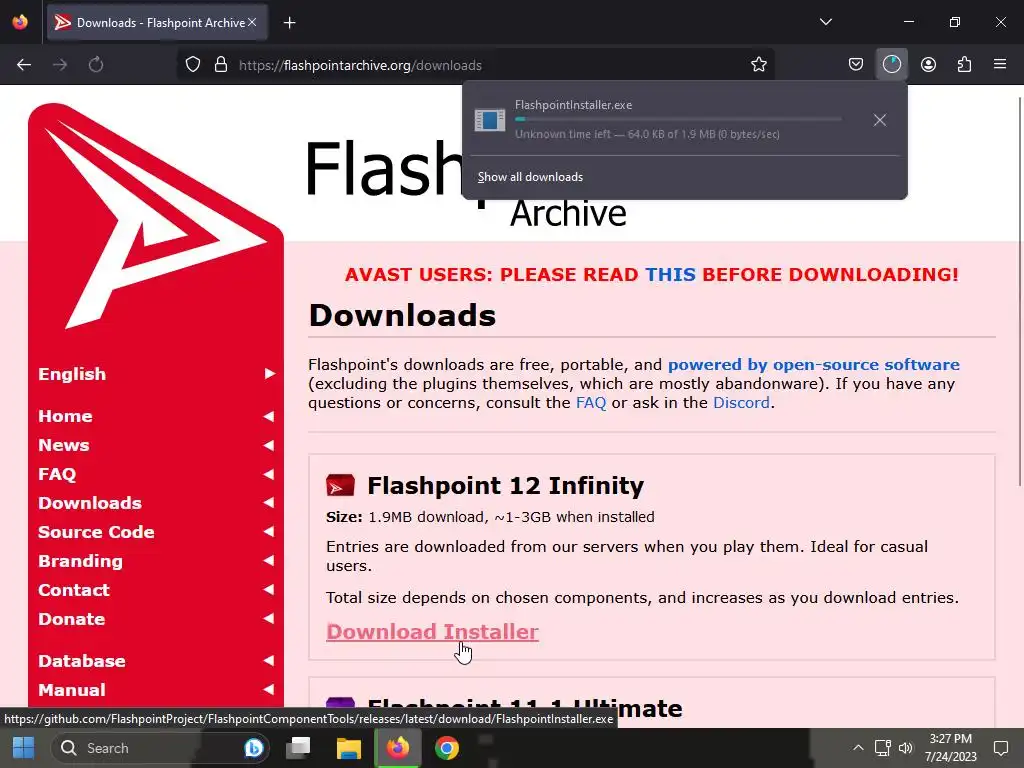1024x768 pixels.
Task: Open the notification center icon
Action: (x=1000, y=748)
